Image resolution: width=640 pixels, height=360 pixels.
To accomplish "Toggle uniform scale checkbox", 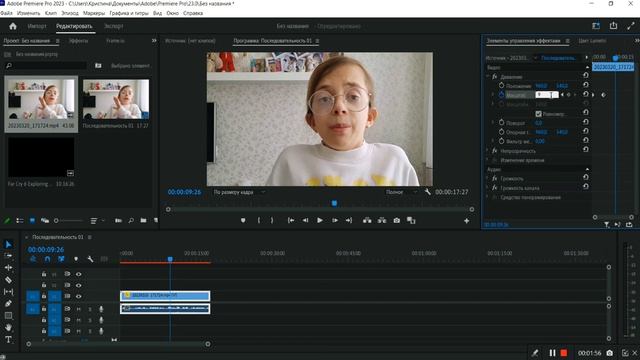I will 538,114.
